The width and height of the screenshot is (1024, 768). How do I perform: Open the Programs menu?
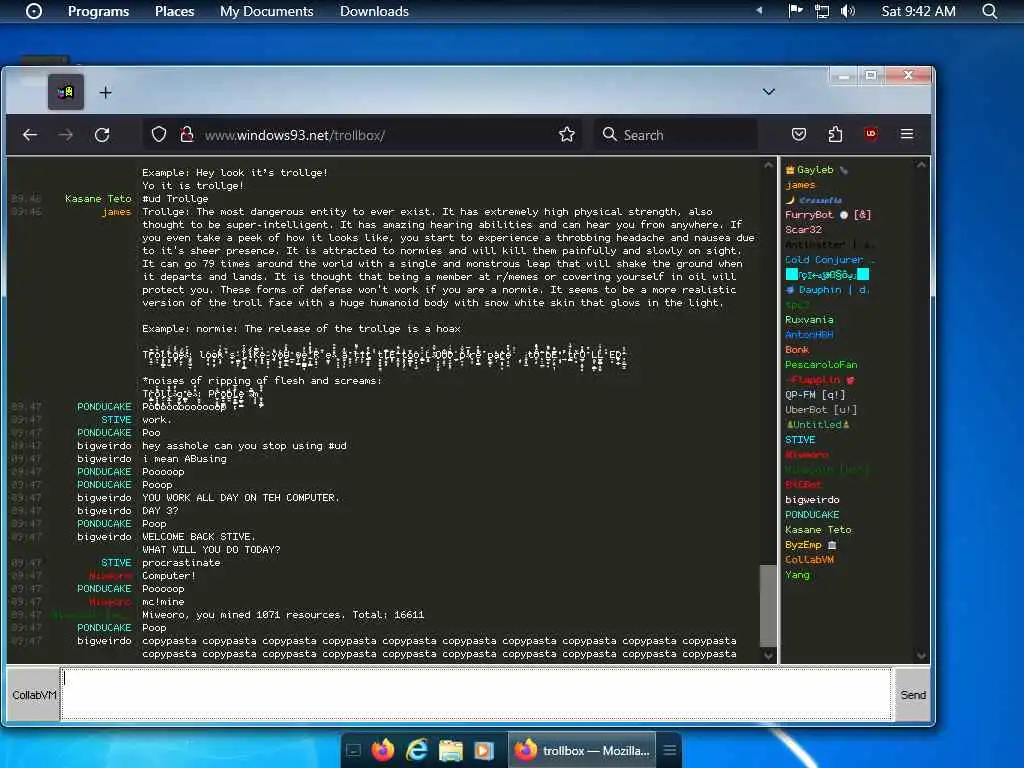coord(99,11)
